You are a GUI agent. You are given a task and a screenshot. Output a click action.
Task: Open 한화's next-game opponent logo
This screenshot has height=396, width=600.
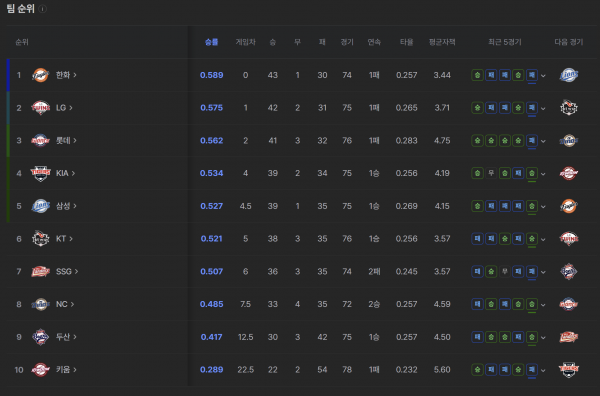[x=569, y=75]
